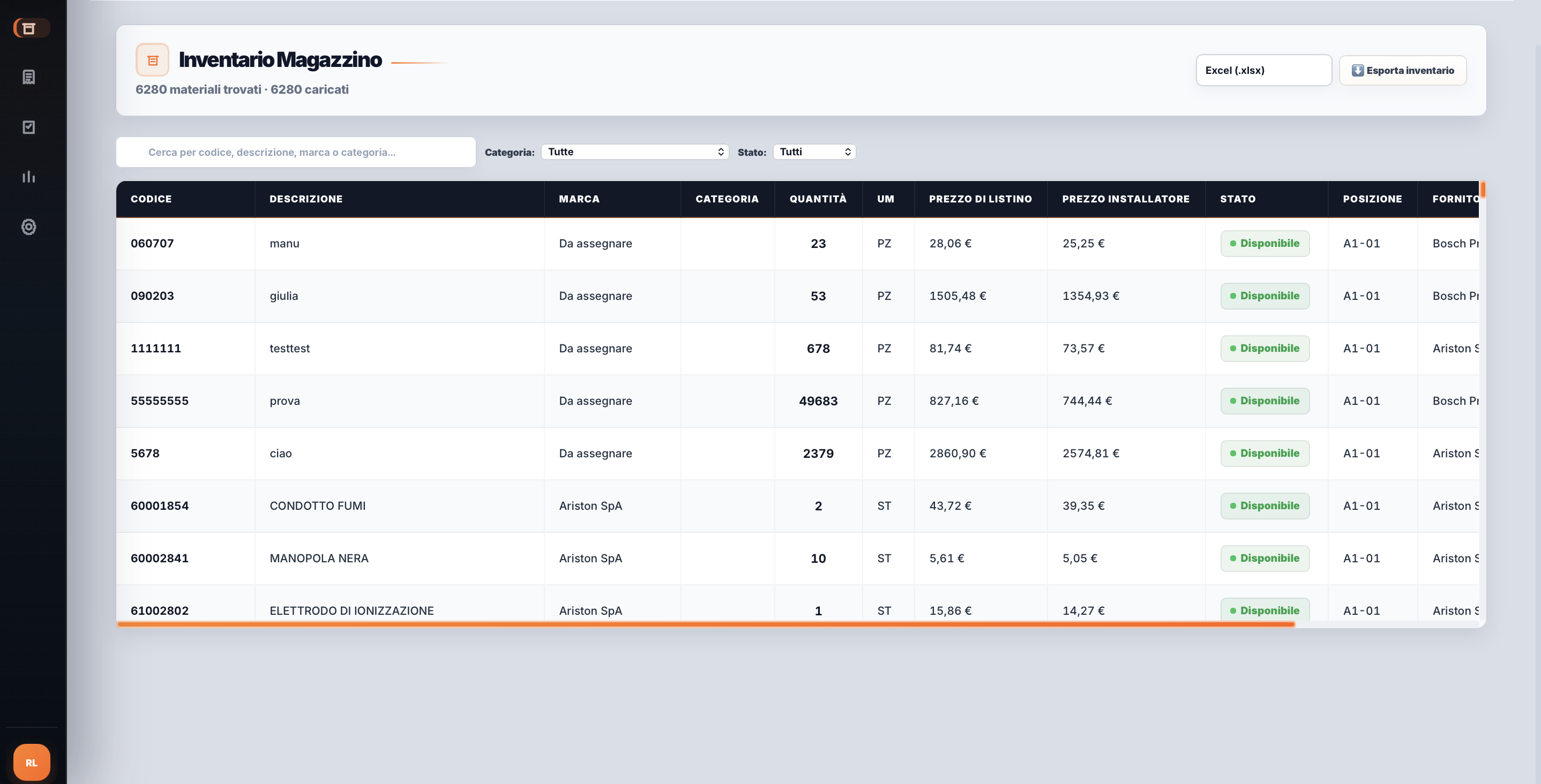Click quantity 49683 cell
Viewport: 1541px width, 784px height.
pyautogui.click(x=818, y=401)
